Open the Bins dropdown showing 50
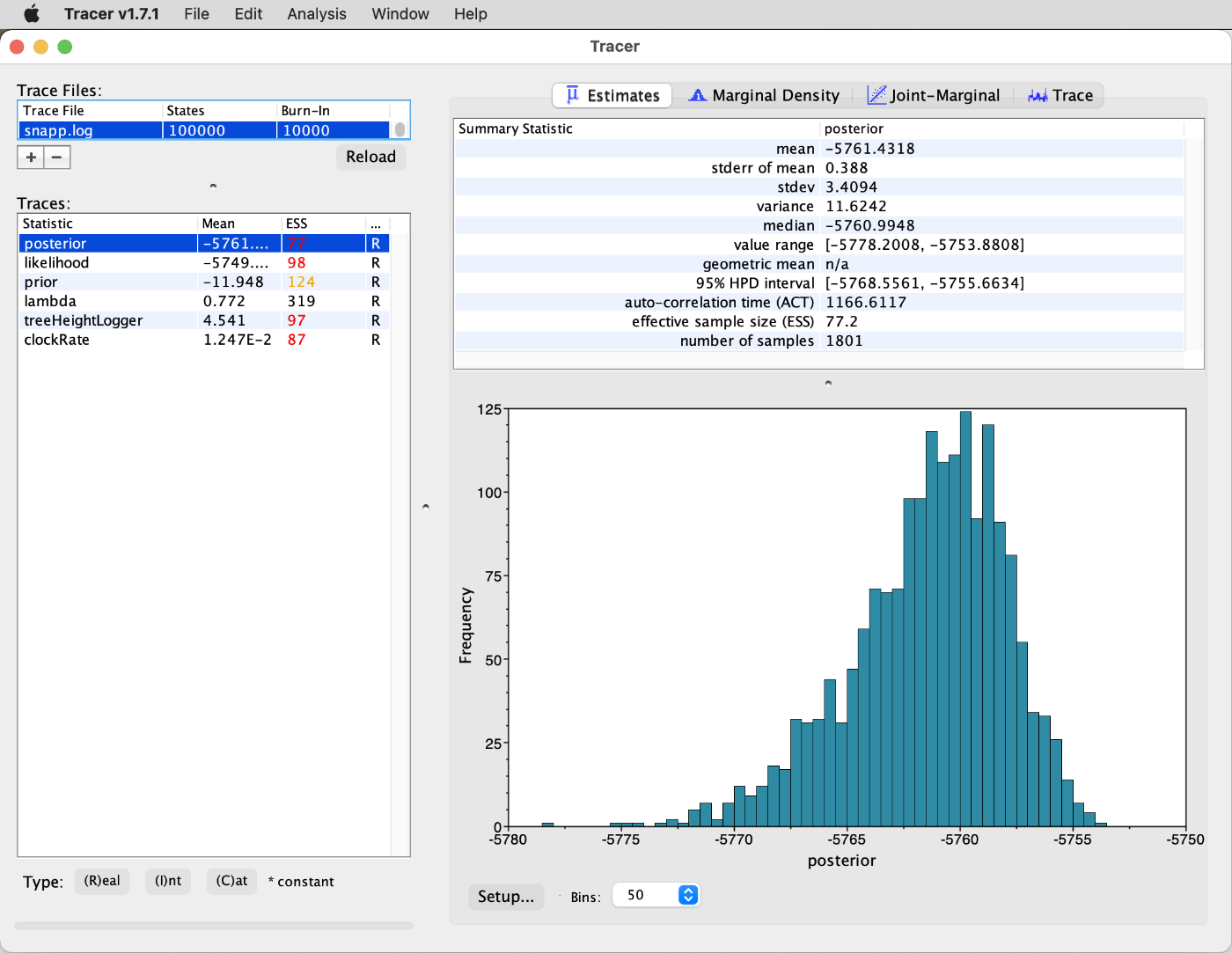Screen dimensions: 1232x953 tap(656, 895)
